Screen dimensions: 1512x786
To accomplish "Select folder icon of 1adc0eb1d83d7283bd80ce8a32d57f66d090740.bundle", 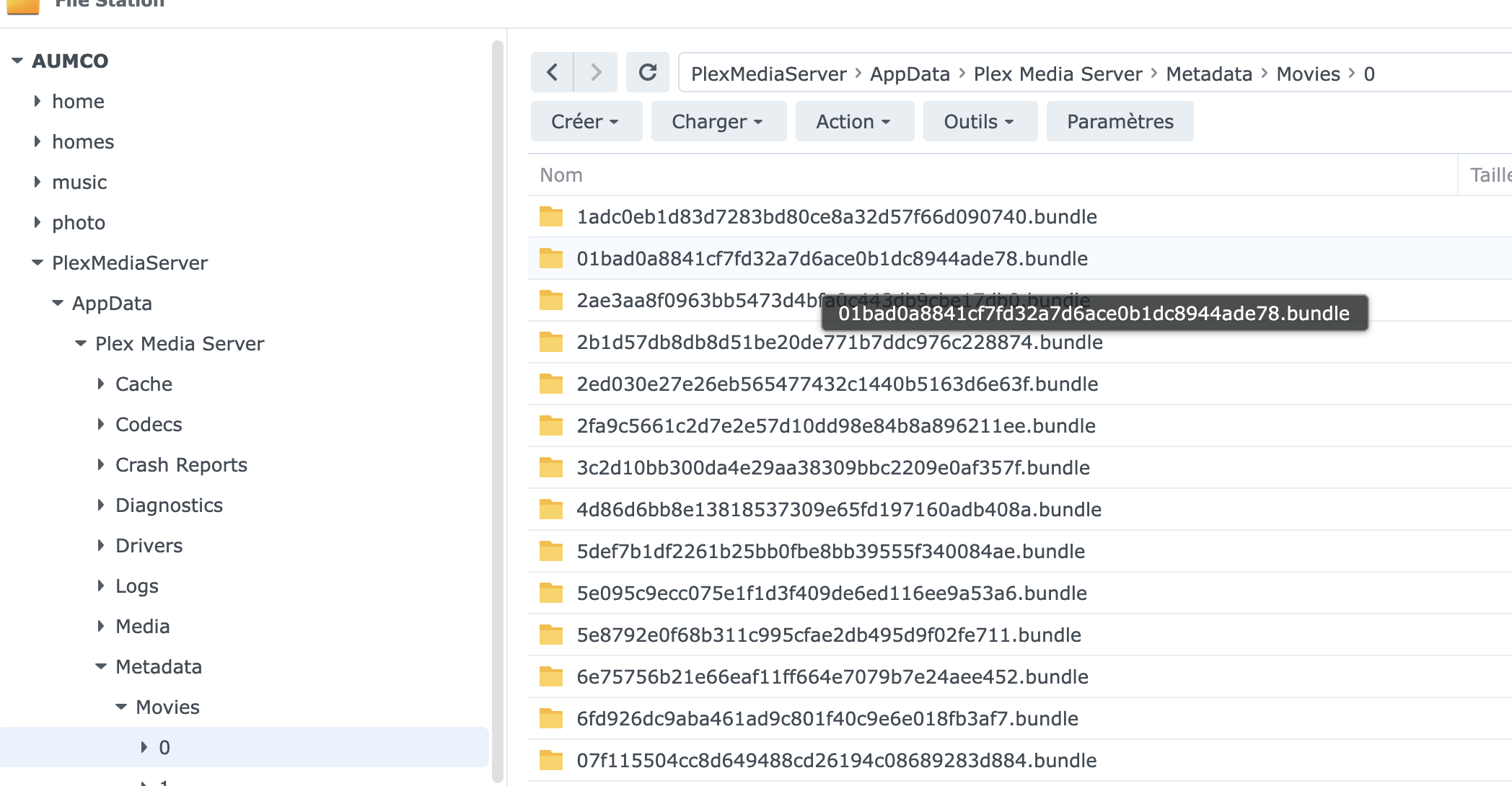I will coord(551,216).
